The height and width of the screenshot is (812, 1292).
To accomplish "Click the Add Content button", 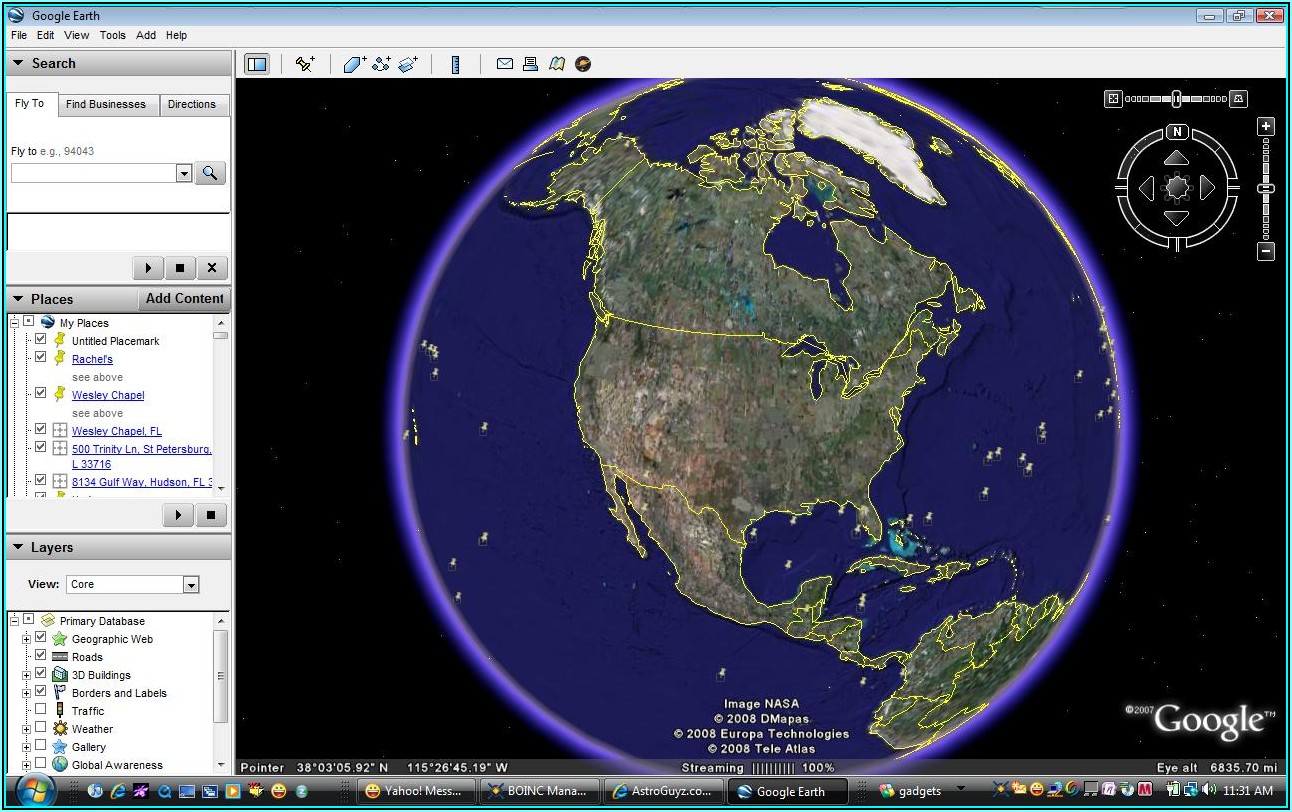I will tap(184, 298).
